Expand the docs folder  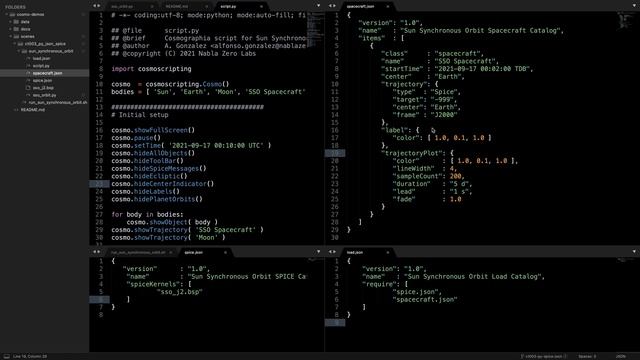pos(11,29)
